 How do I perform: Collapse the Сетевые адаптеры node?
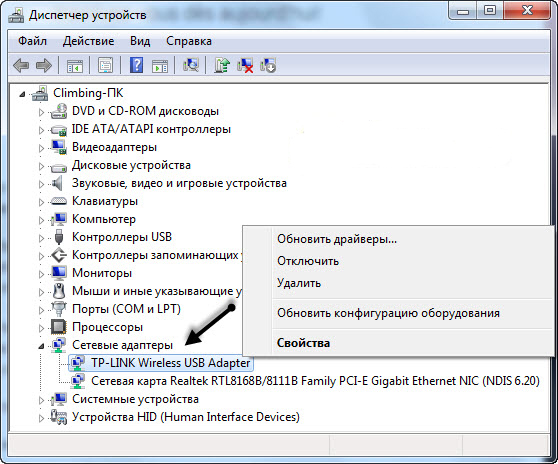coord(41,346)
